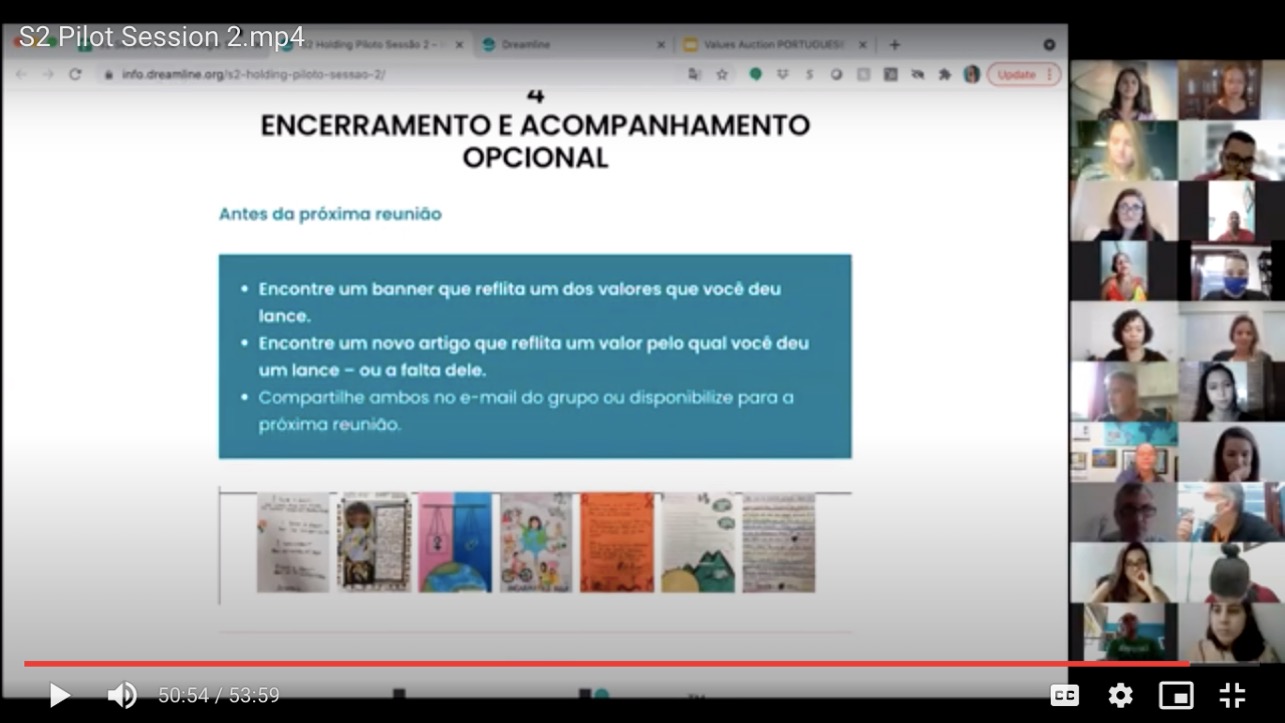
Task: Select the orange banner thumbnail
Action: point(616,542)
